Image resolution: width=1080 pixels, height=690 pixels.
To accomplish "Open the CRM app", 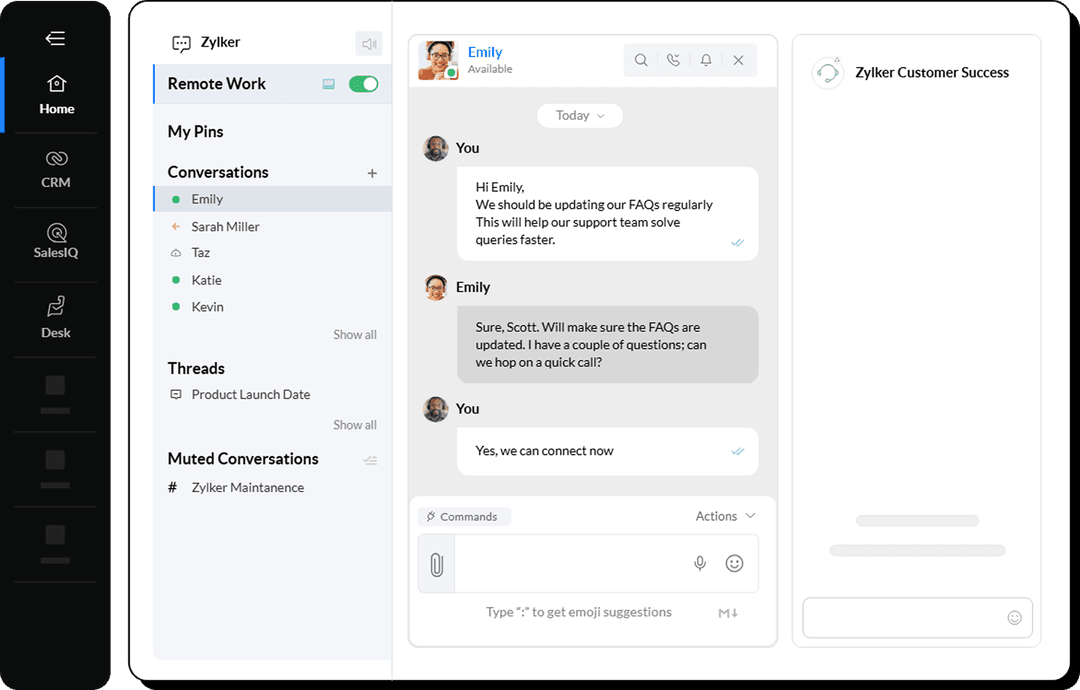I will point(56,169).
